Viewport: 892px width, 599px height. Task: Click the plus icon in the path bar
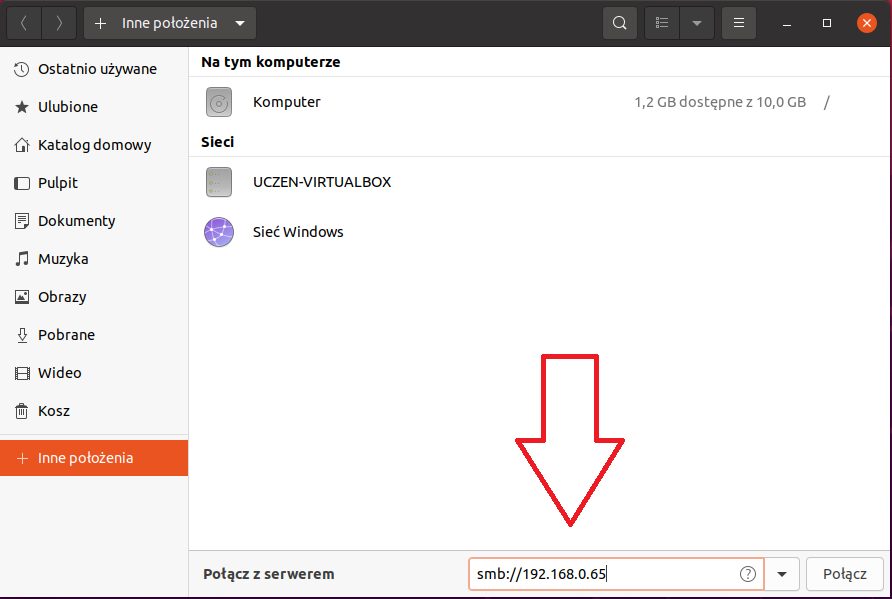tap(100, 23)
